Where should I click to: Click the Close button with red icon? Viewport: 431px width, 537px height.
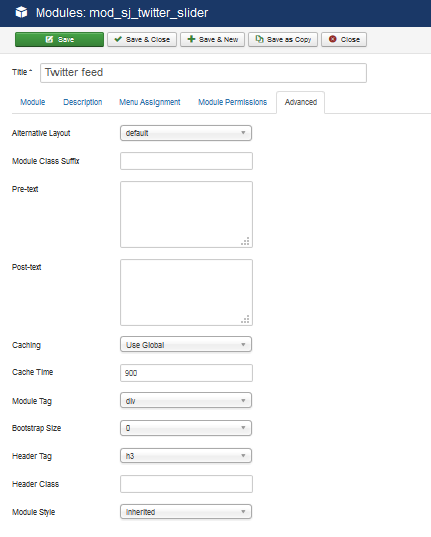pos(344,39)
